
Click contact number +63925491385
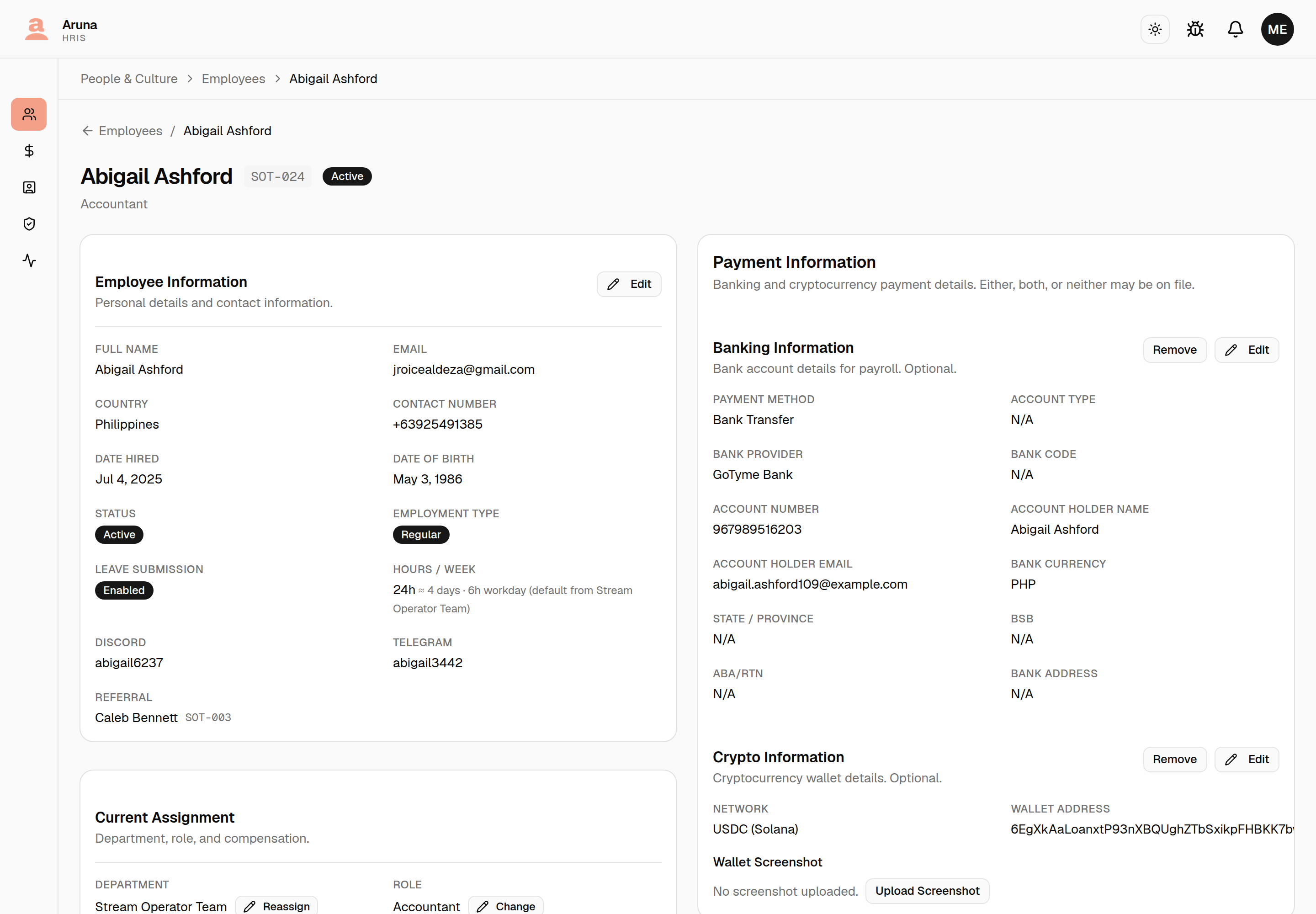437,425
